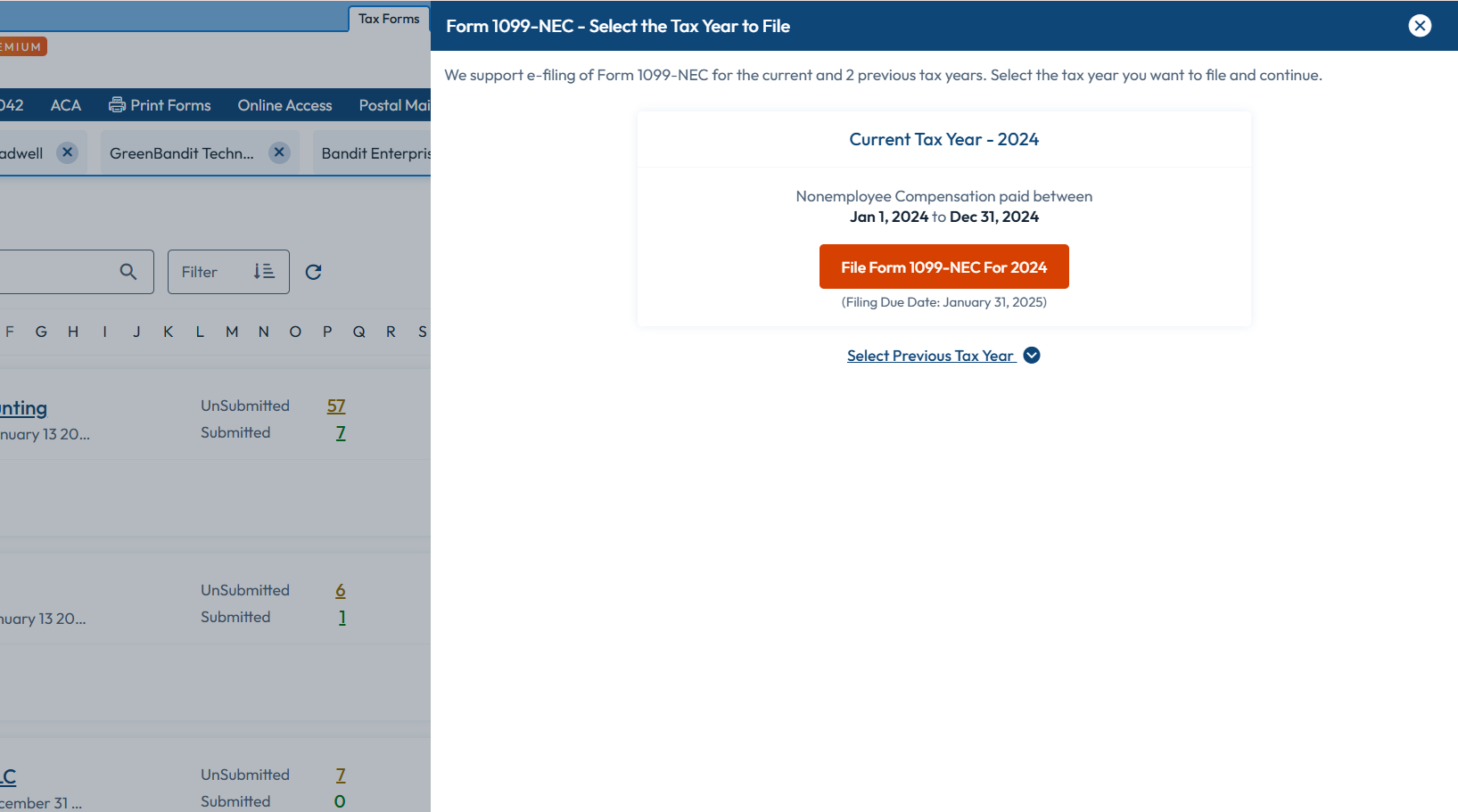Viewport: 1458px width, 812px height.
Task: Filter list by letter N
Action: [x=263, y=332]
